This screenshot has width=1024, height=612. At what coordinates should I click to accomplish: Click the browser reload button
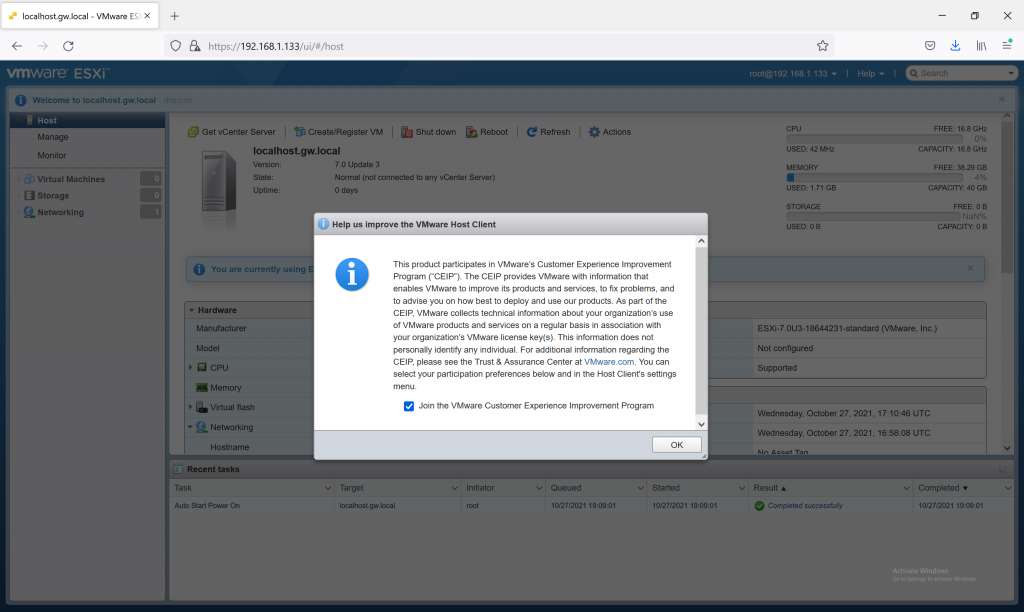pyautogui.click(x=68, y=46)
